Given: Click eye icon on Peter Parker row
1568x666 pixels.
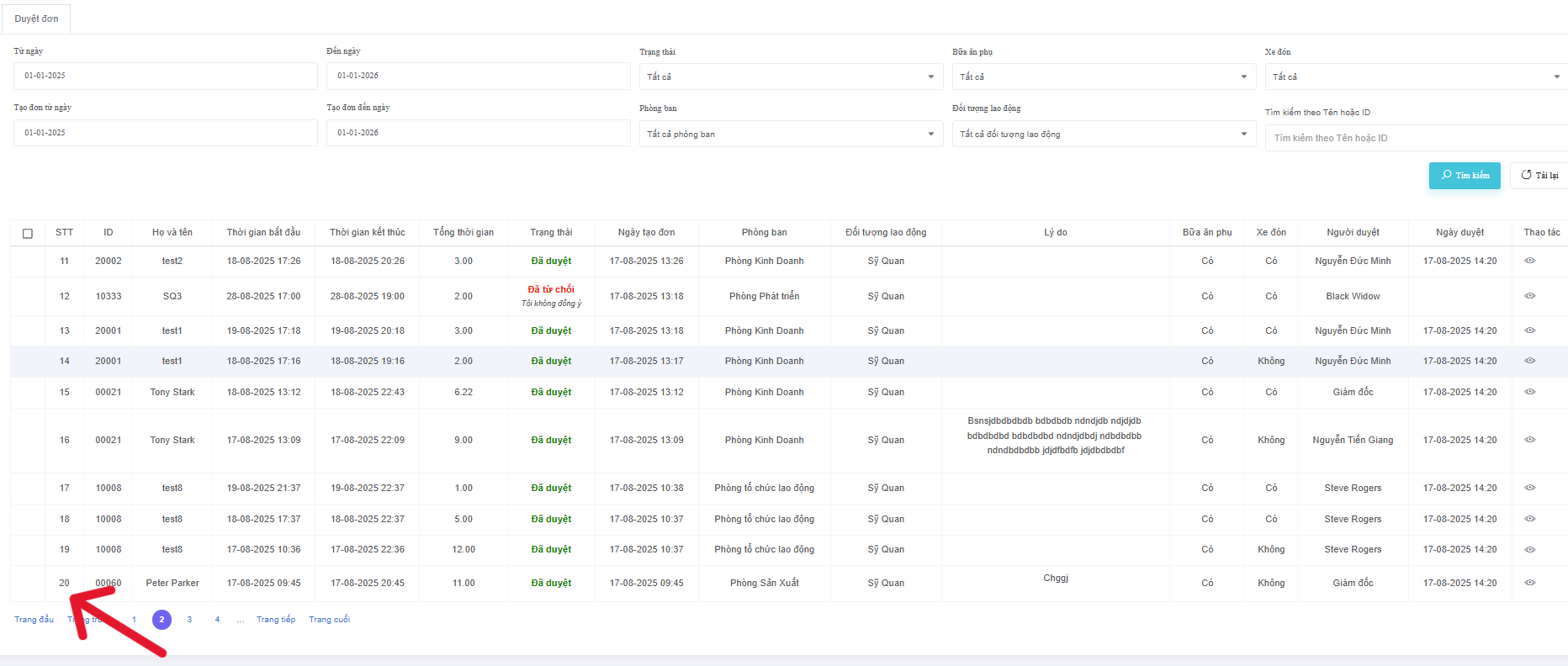Looking at the screenshot, I should click(x=1529, y=583).
